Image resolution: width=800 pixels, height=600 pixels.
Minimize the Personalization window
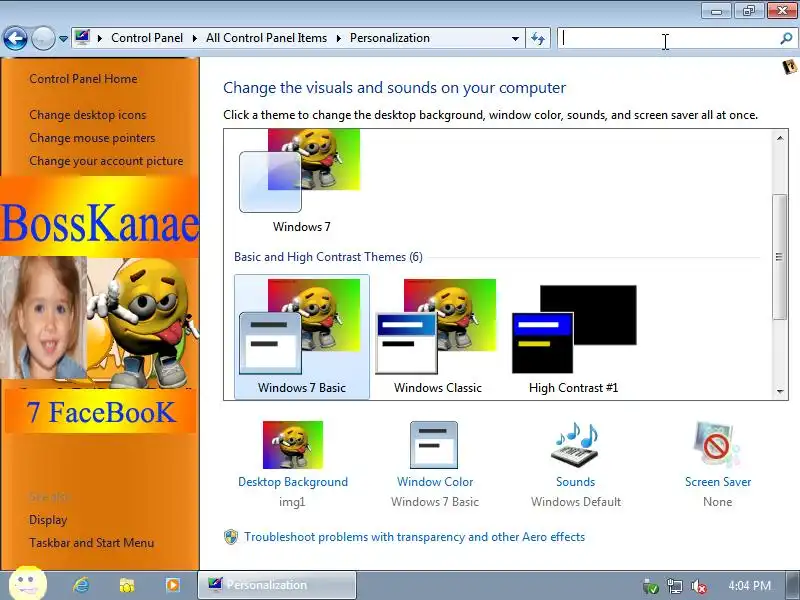(716, 11)
